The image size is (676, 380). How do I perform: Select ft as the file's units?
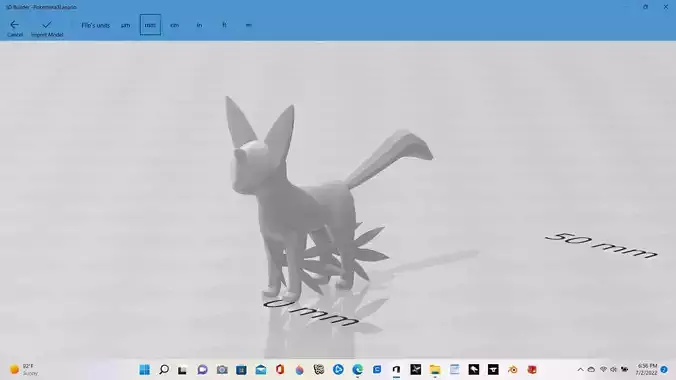[x=224, y=25]
